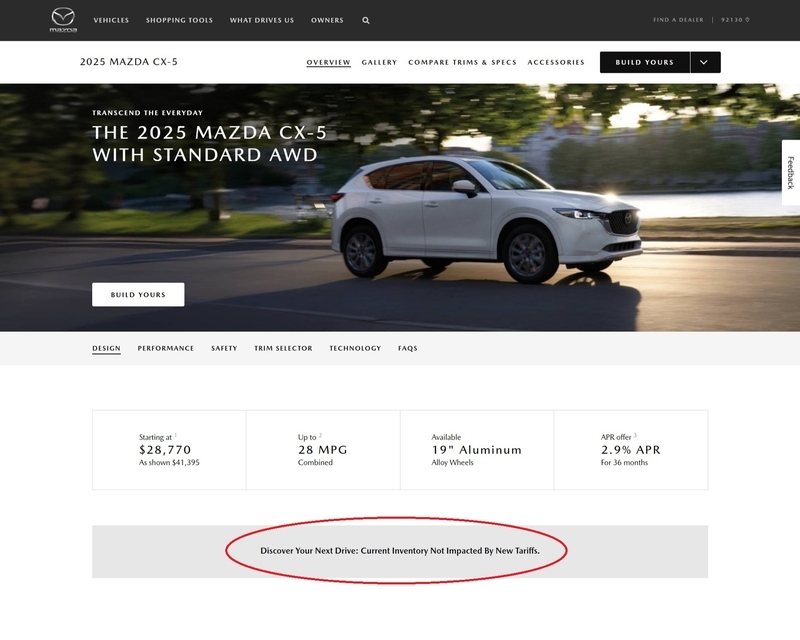Open the Shopping Tools menu
Viewport: 800px width, 640px height.
click(x=179, y=20)
